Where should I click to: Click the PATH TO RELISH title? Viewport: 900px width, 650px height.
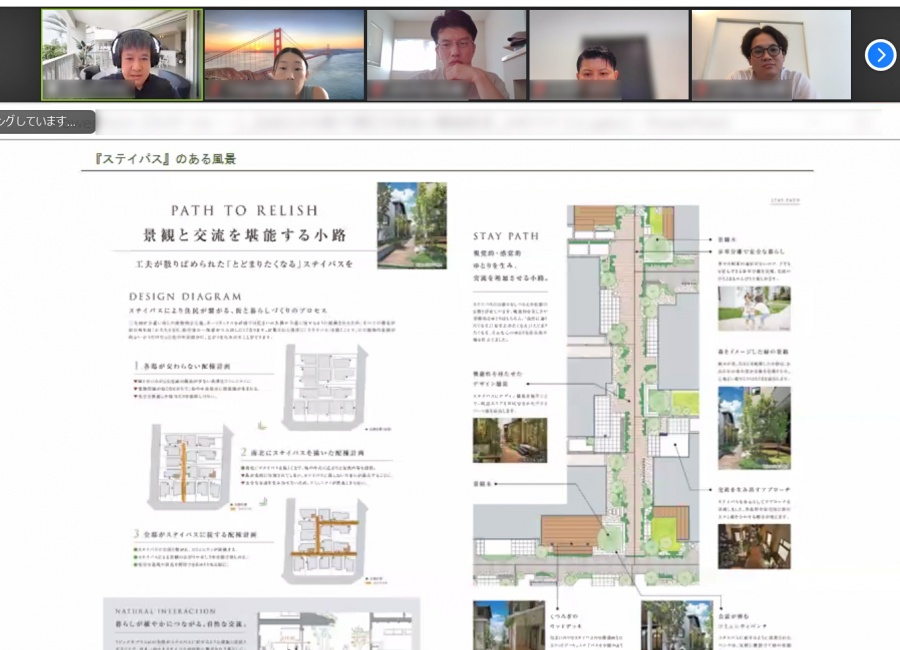pyautogui.click(x=244, y=211)
